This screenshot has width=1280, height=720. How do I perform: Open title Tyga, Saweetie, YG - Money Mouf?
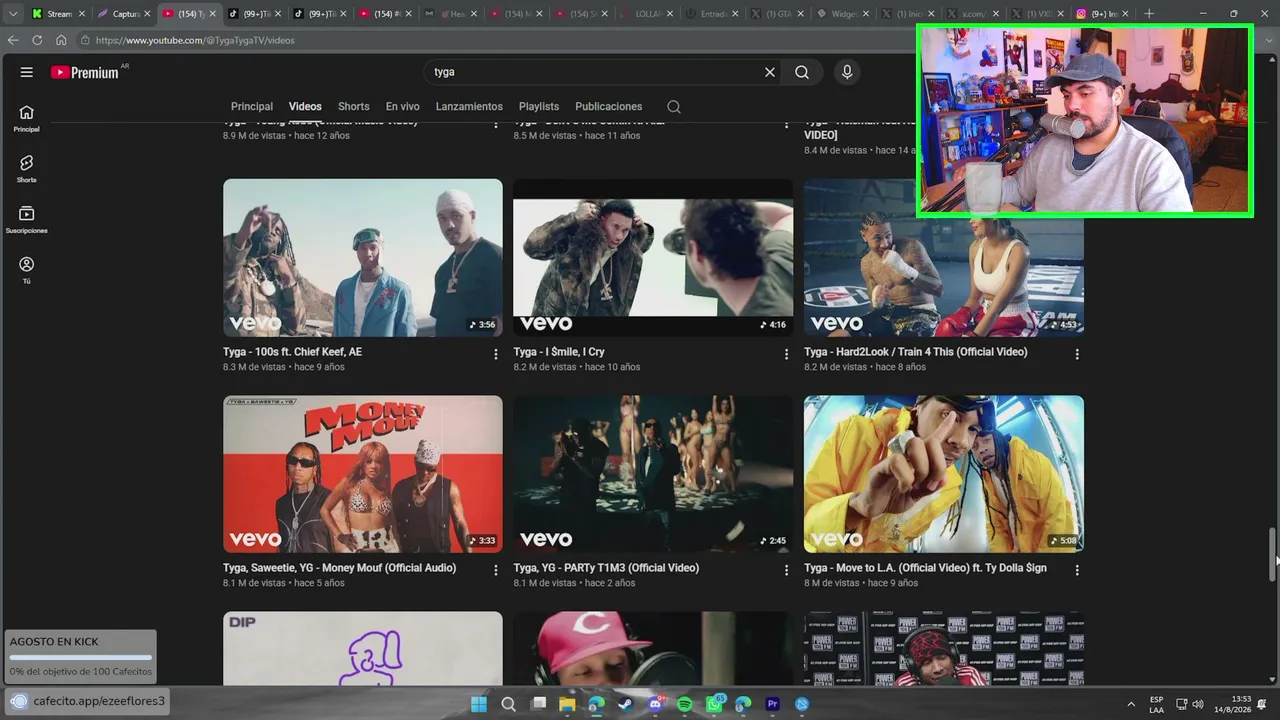click(x=339, y=568)
